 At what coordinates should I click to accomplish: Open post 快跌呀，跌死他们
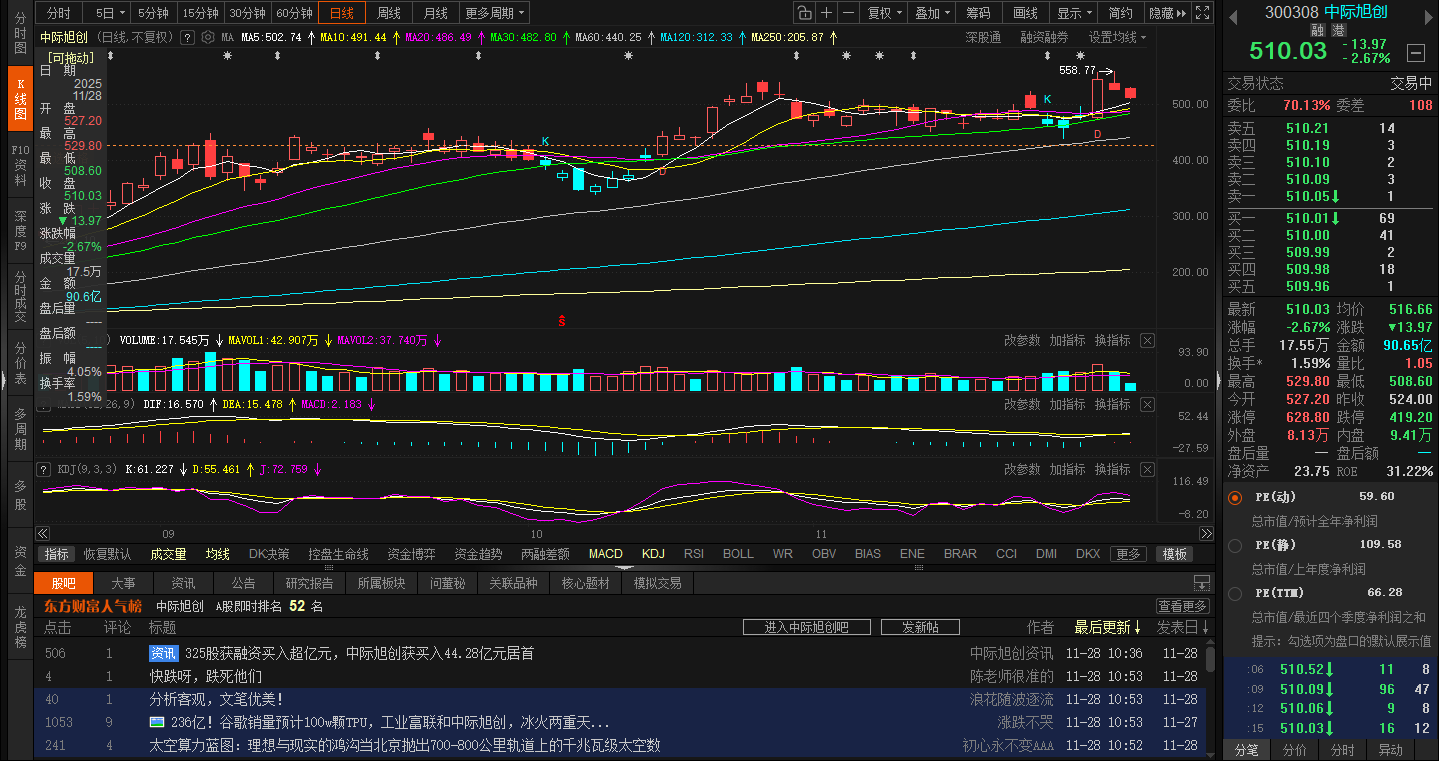(206, 676)
